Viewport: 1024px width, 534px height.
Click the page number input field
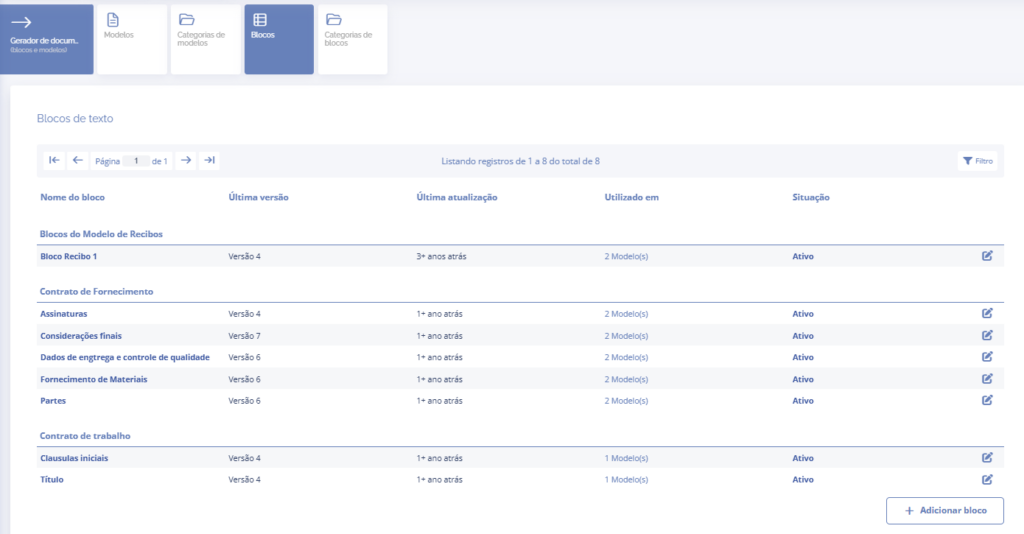point(136,161)
